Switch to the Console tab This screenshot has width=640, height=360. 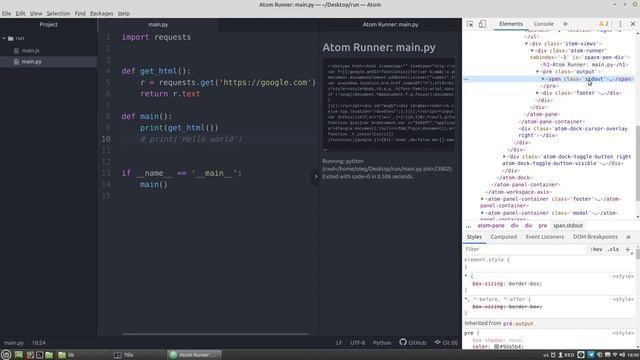543,24
